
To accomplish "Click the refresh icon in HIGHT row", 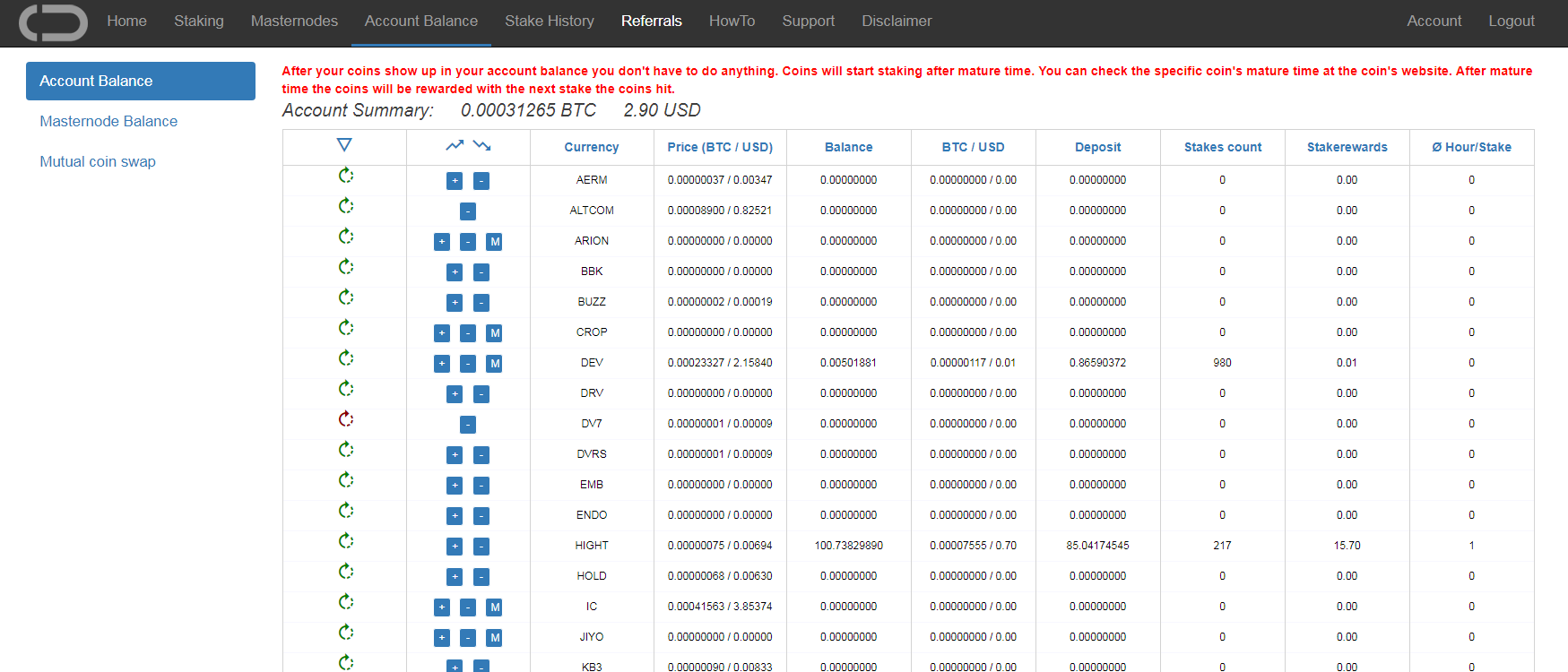I will (x=346, y=541).
